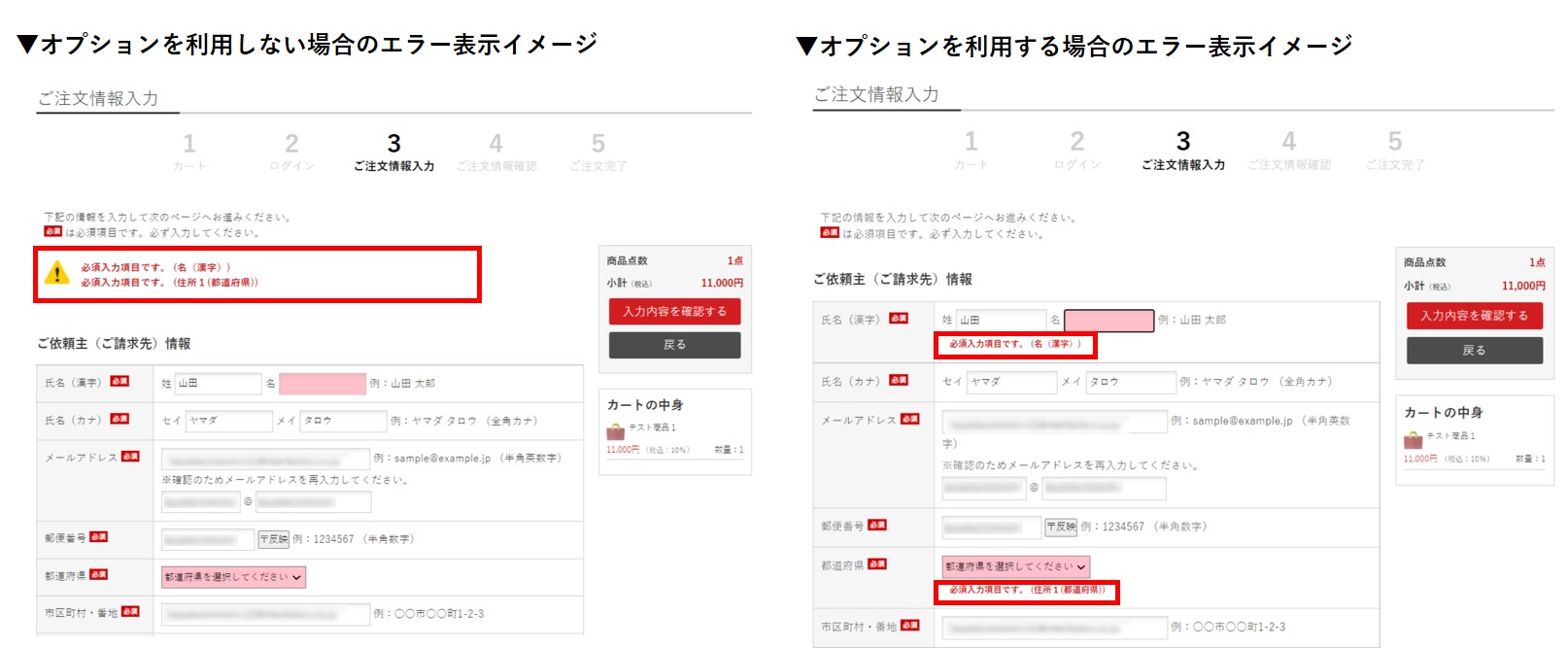Click the pink 名 field above the inline error message
The image size is (1568, 648).
coord(1108,321)
